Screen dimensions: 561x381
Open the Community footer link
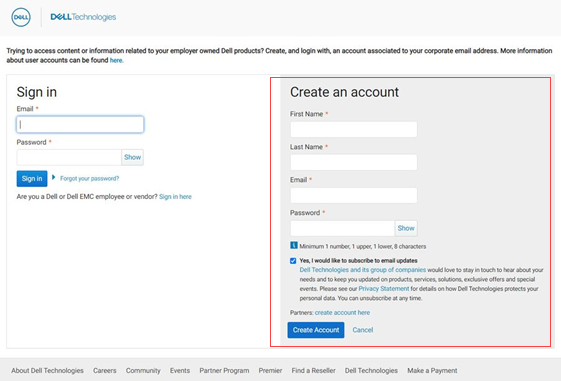click(143, 371)
